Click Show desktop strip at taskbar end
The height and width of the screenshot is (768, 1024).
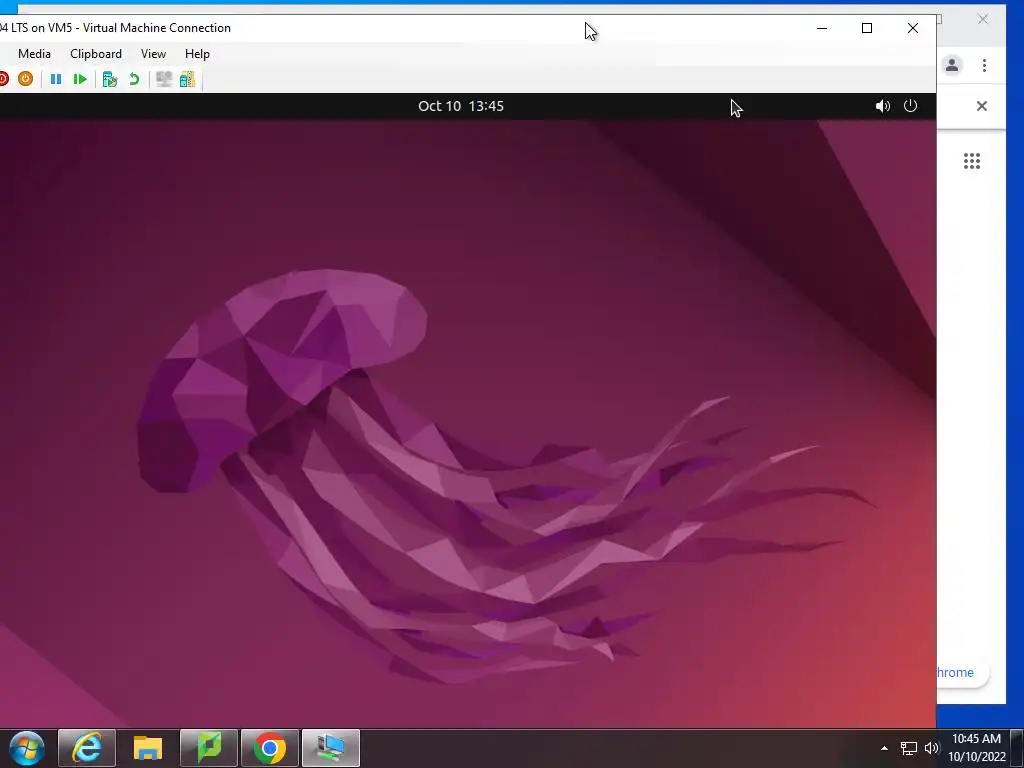click(1017, 748)
